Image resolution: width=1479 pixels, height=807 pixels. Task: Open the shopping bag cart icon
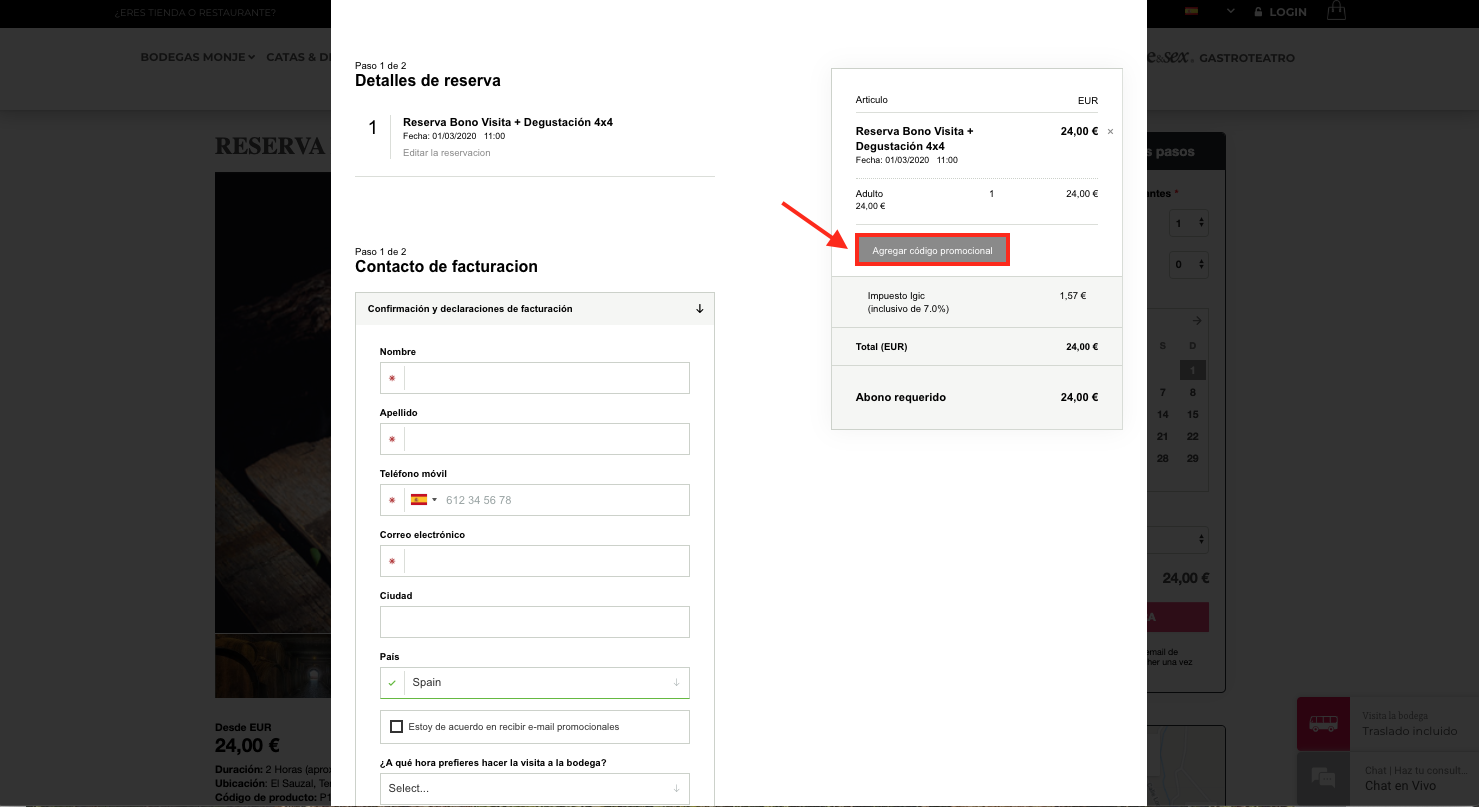coord(1336,11)
